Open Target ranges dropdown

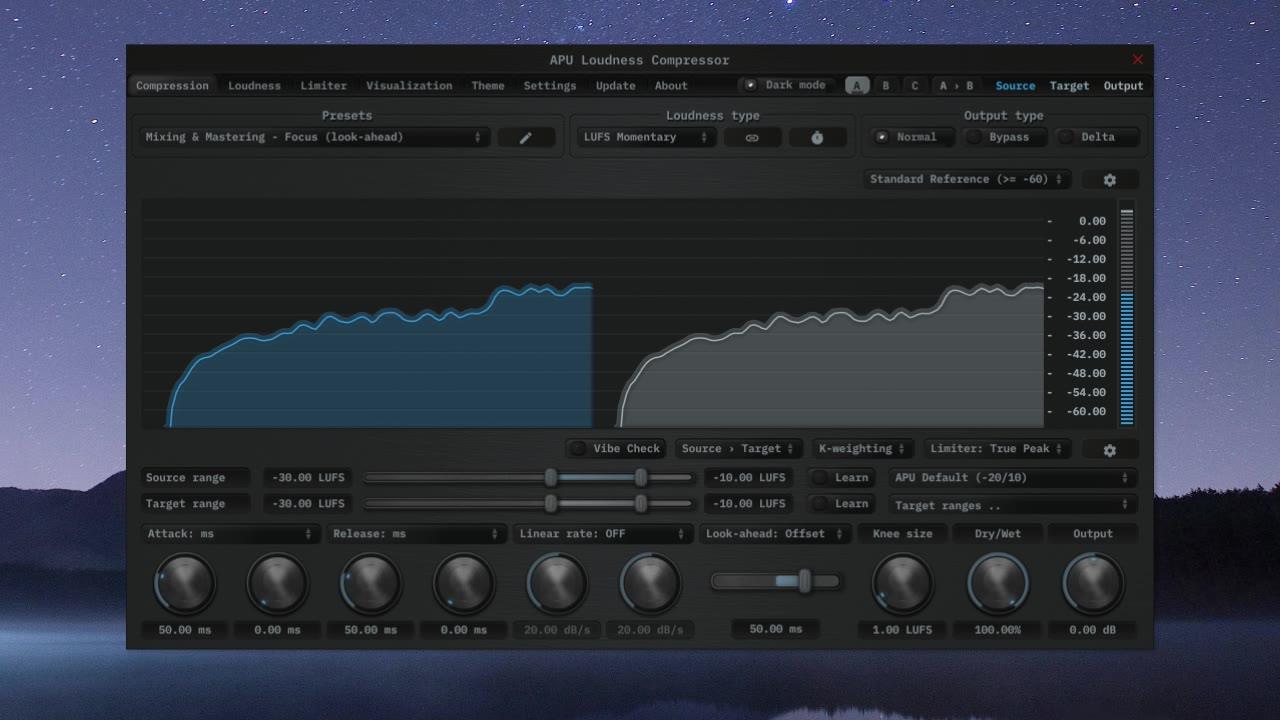(1011, 505)
